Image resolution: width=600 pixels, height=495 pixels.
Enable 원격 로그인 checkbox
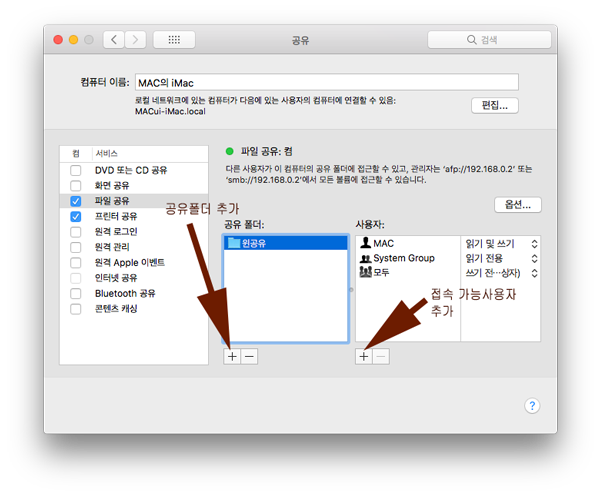76,232
